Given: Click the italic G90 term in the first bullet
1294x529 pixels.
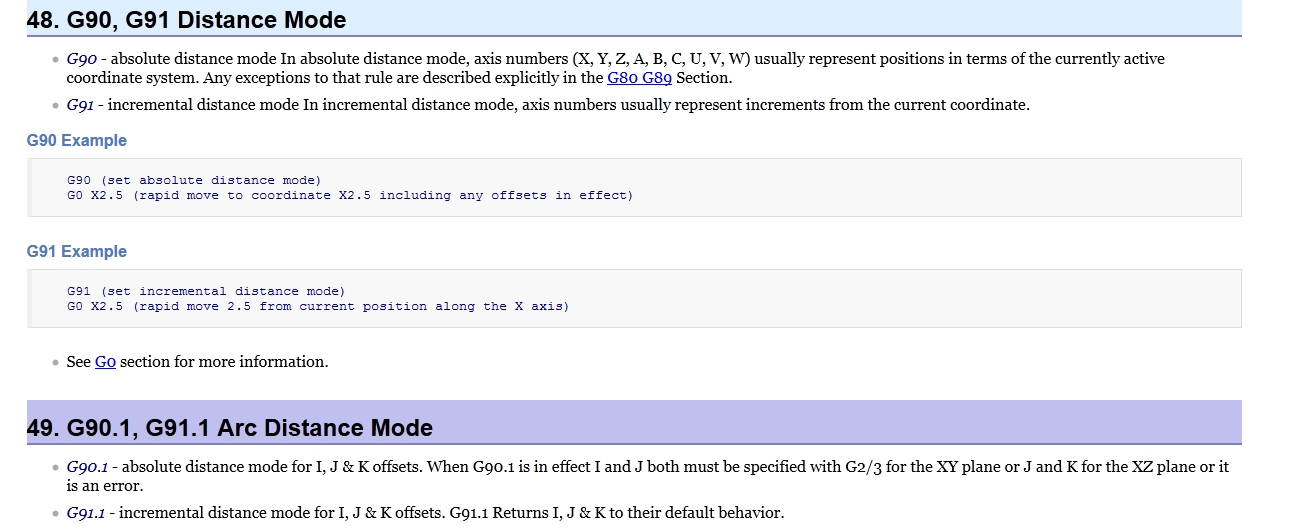Looking at the screenshot, I should [x=81, y=59].
